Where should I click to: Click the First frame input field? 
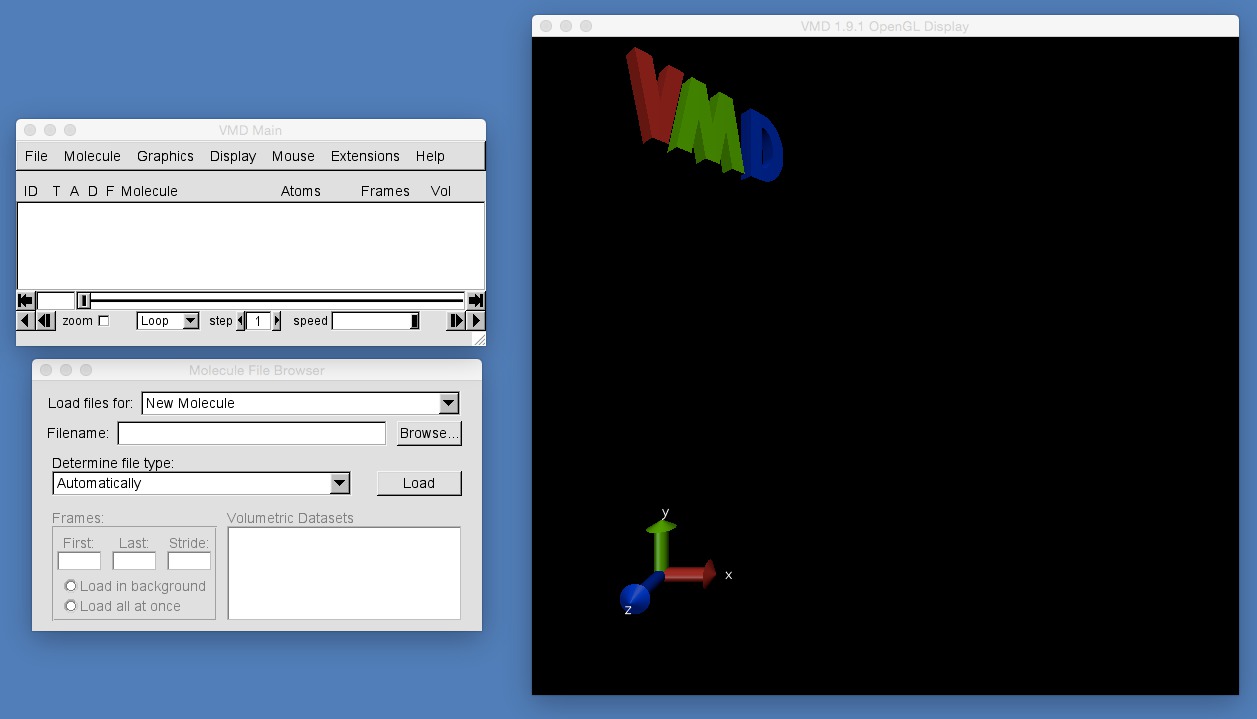click(x=79, y=561)
